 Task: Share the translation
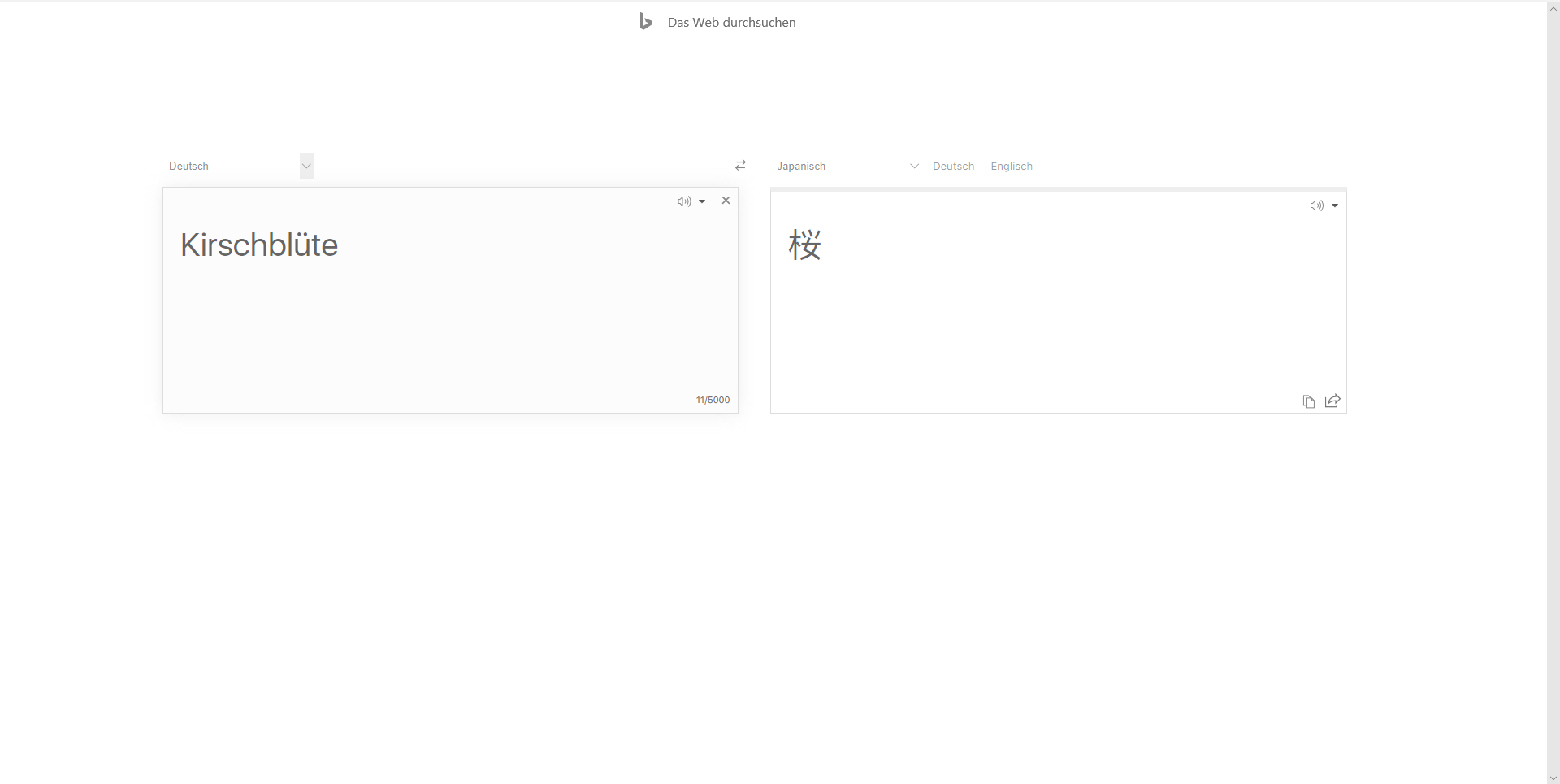(x=1332, y=401)
